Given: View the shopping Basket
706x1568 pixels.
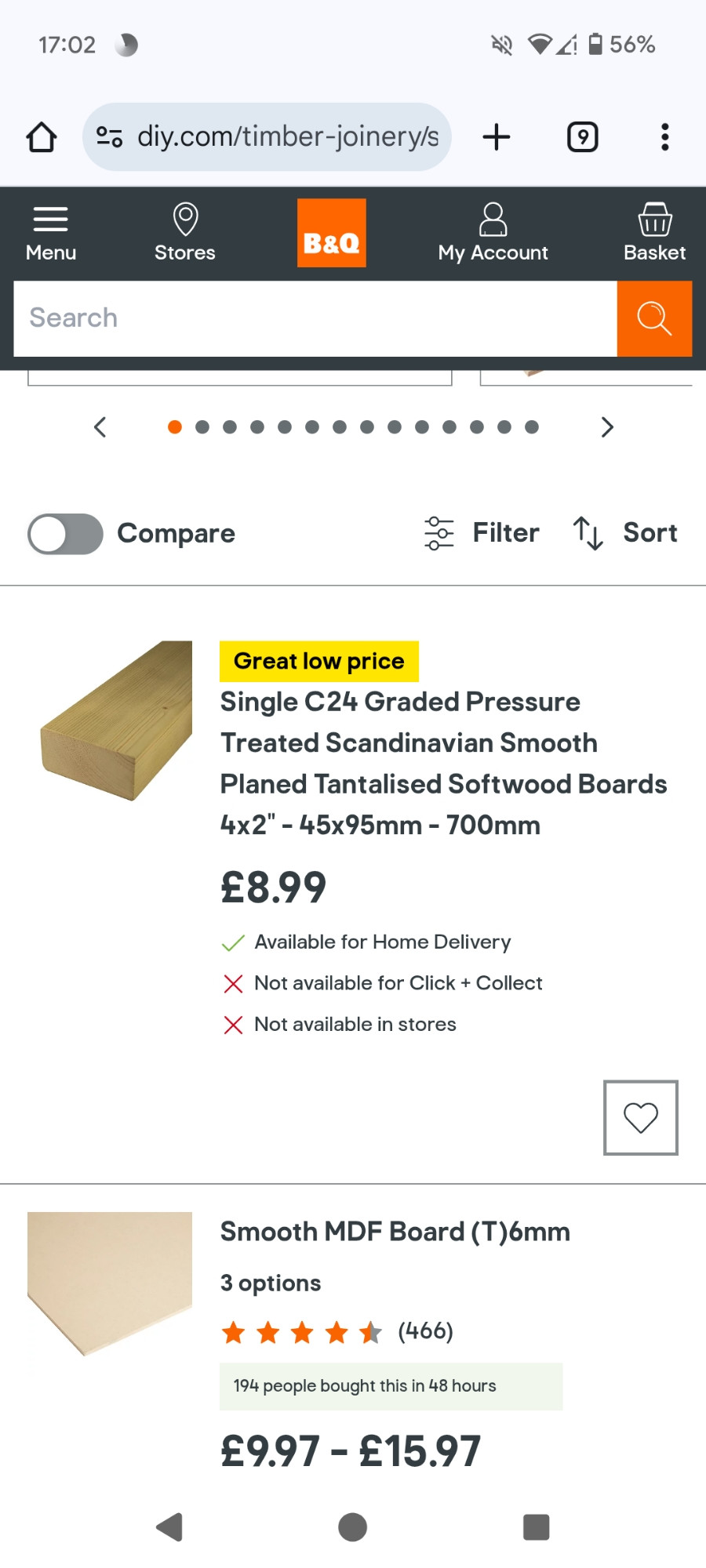Looking at the screenshot, I should (654, 233).
